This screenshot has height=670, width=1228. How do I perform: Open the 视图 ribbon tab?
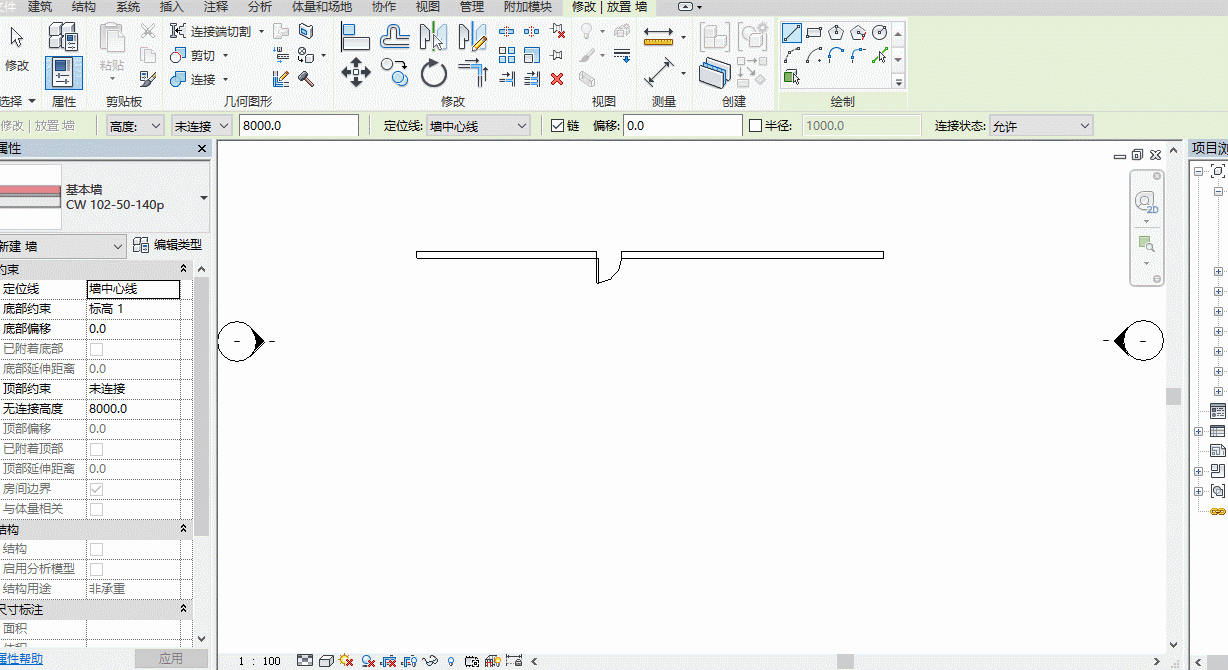[427, 7]
